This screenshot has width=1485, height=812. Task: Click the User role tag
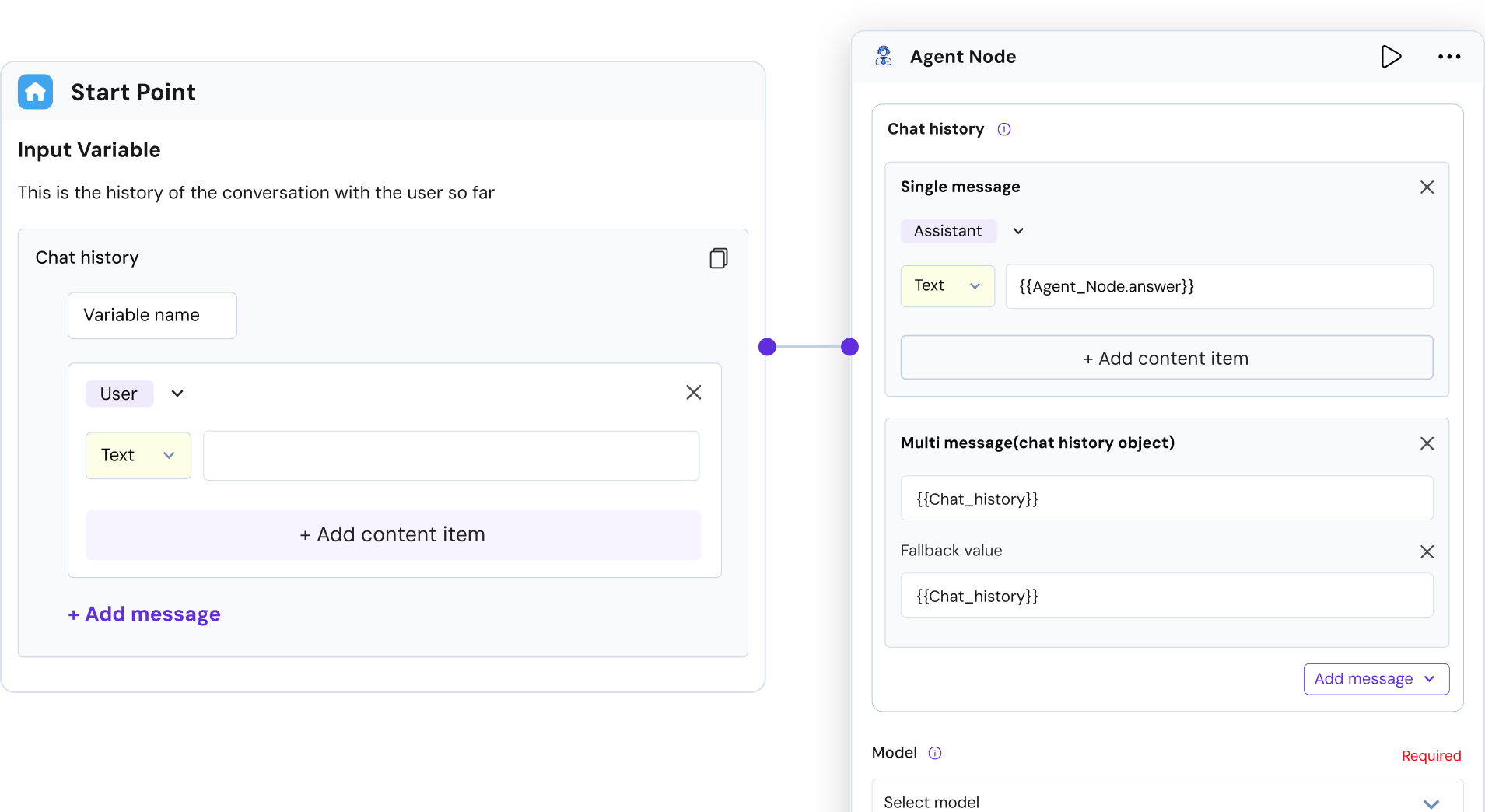coord(119,394)
